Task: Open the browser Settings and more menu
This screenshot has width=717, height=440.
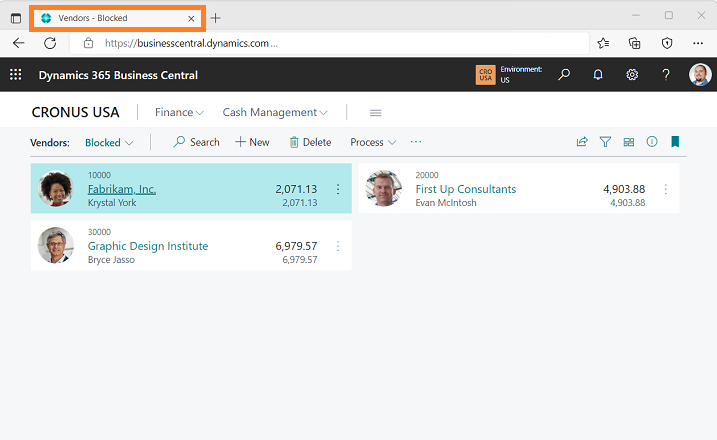Action: coord(698,43)
